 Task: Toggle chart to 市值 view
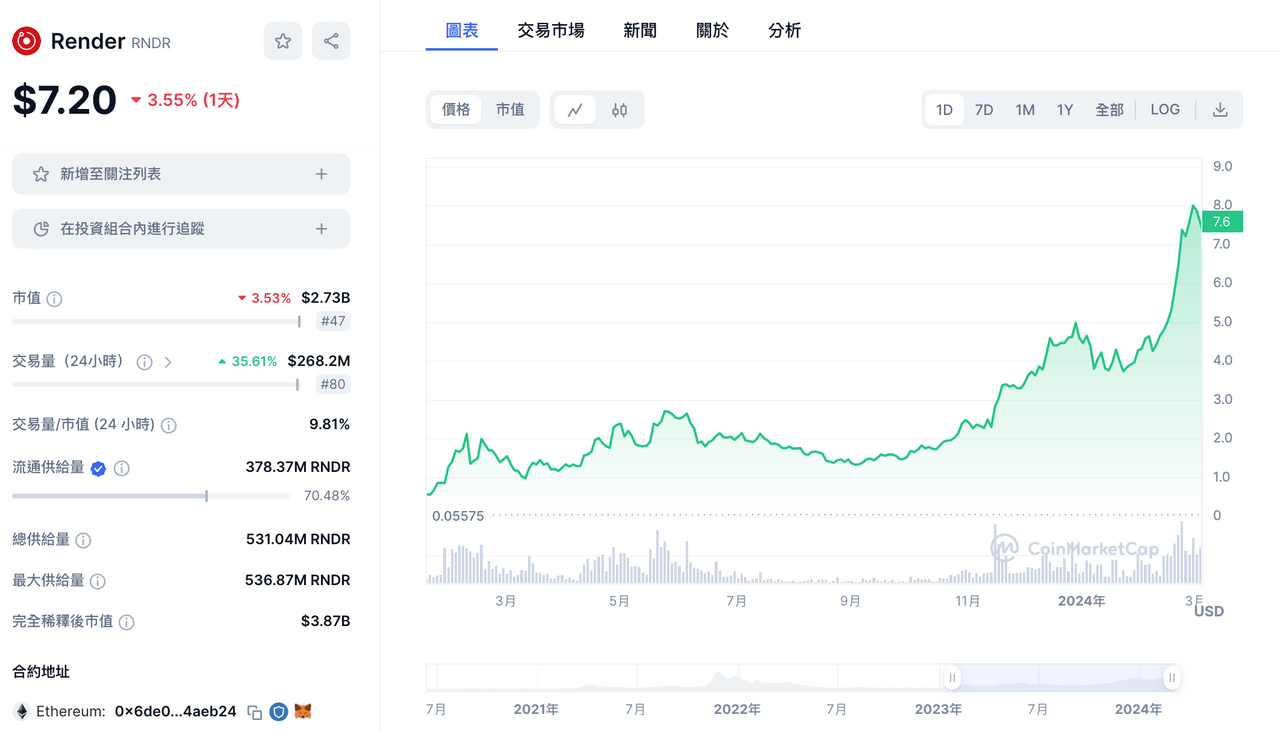click(510, 110)
